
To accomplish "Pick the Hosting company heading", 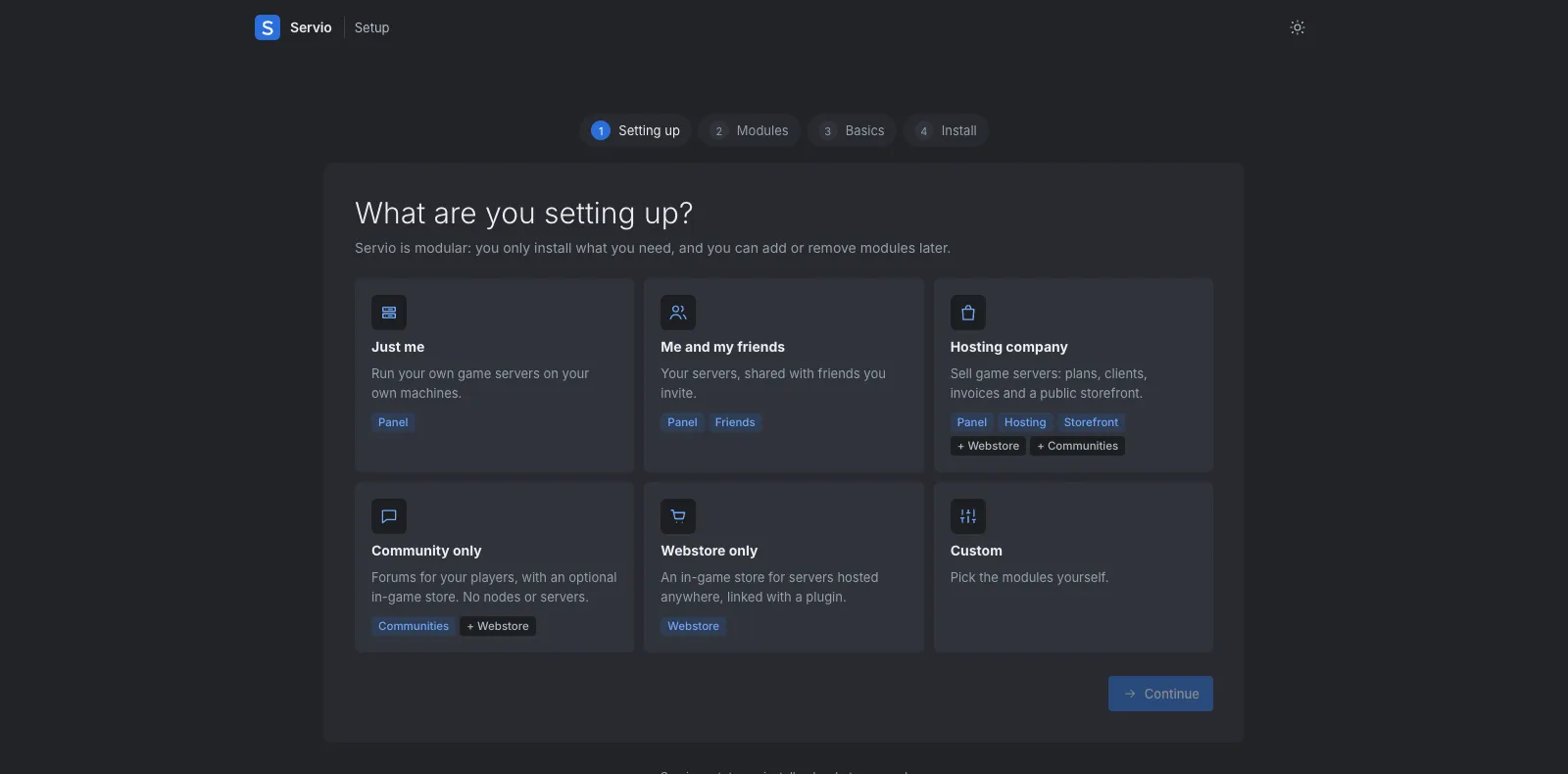I will click(1009, 347).
